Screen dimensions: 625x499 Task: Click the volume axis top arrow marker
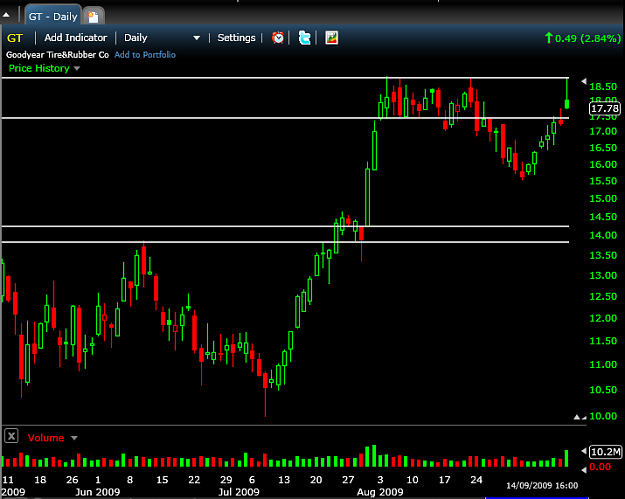[x=584, y=451]
